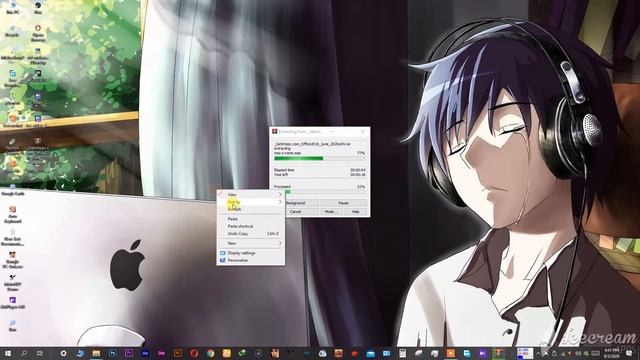This screenshot has width=640, height=360.
Task: Open the Asus Keyboard desktop shortcut
Action: (13, 215)
